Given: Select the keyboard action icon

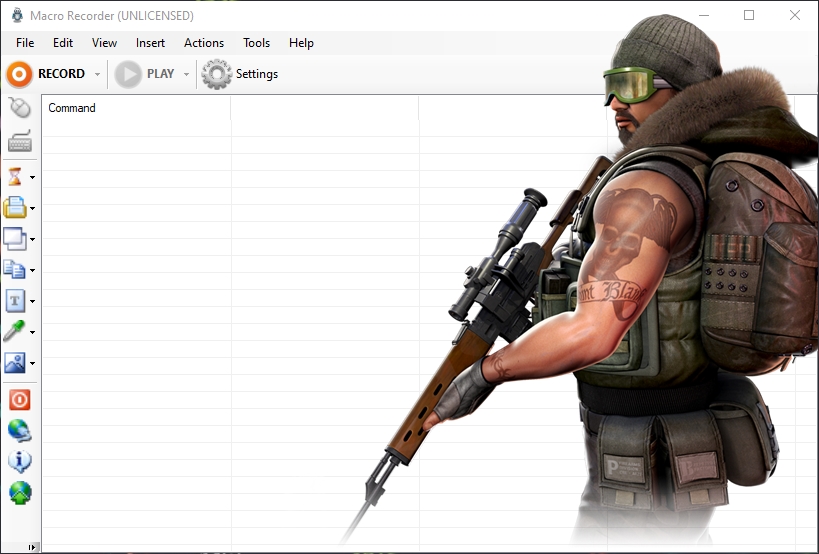Looking at the screenshot, I should [x=20, y=141].
